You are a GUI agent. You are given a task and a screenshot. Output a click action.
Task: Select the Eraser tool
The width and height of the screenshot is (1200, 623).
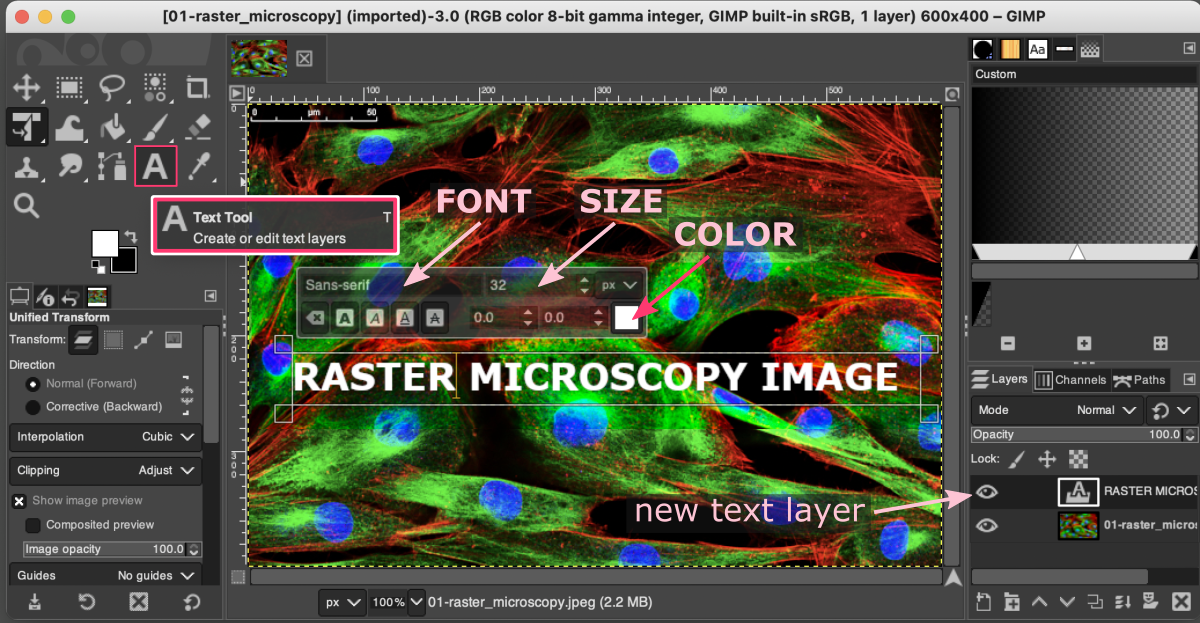[x=198, y=127]
